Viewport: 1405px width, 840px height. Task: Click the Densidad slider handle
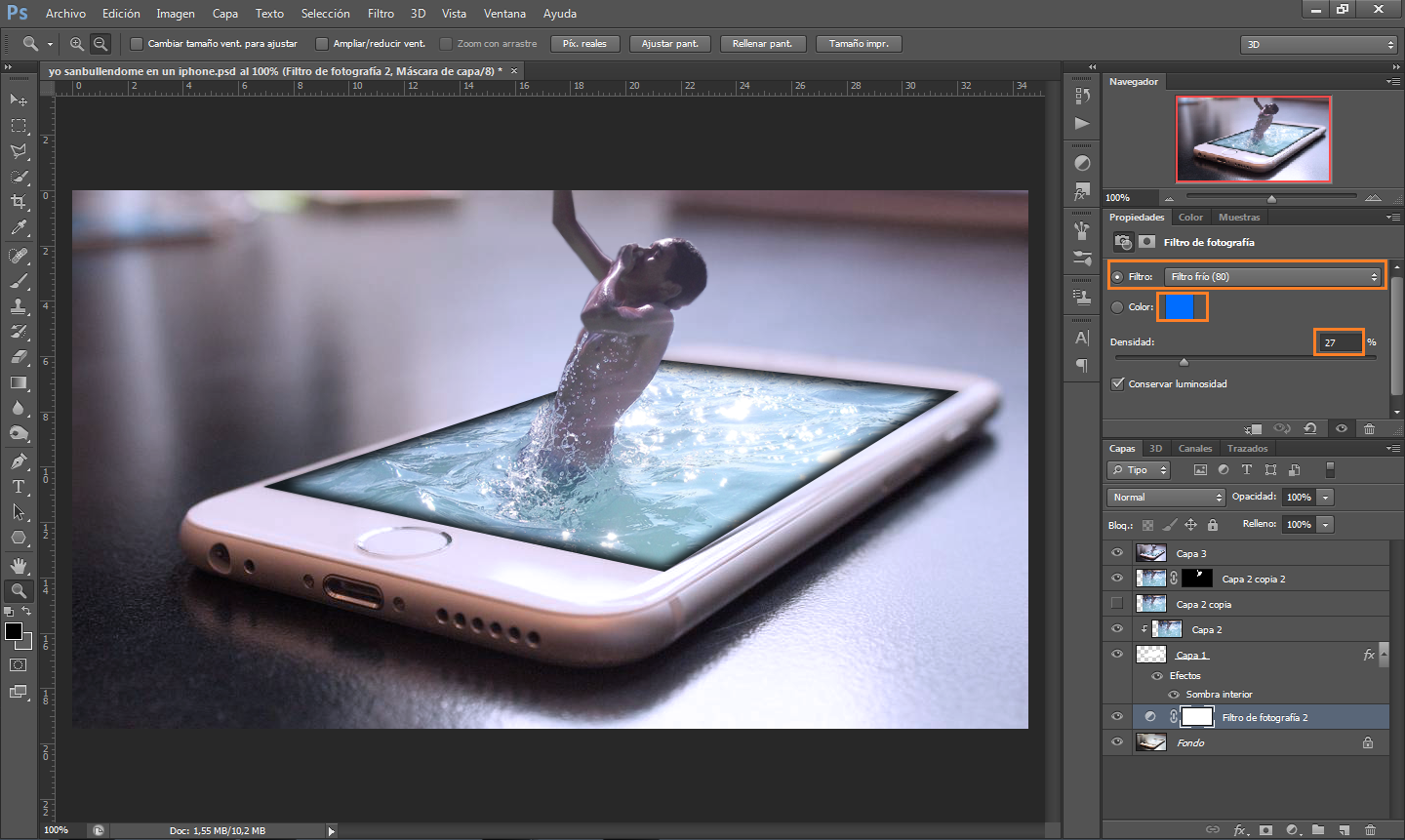(x=1184, y=362)
